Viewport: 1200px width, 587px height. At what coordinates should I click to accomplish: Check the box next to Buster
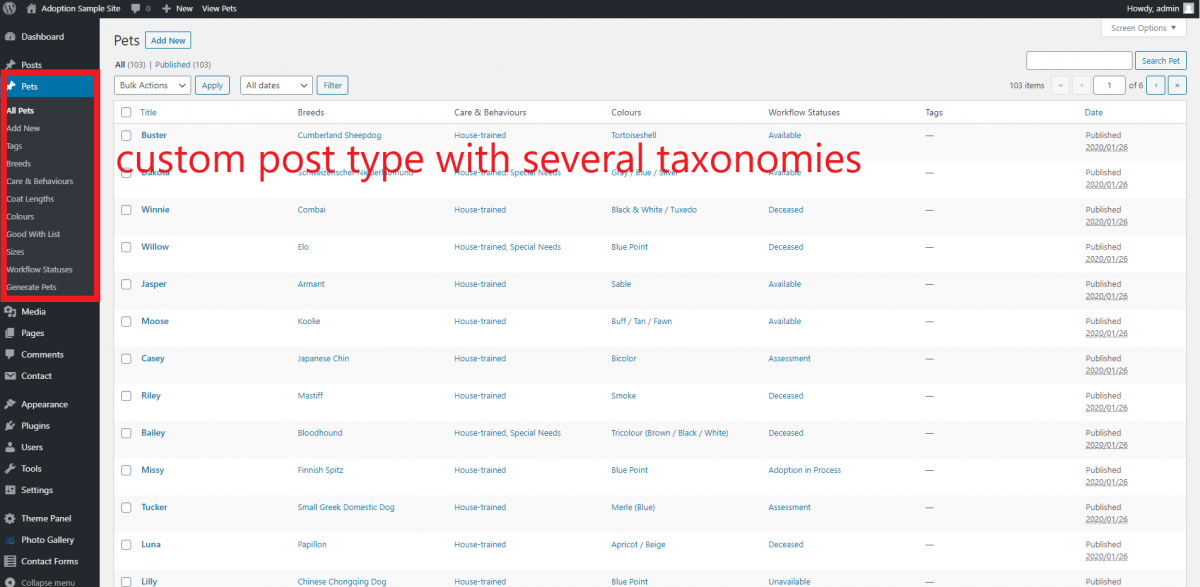pyautogui.click(x=126, y=135)
